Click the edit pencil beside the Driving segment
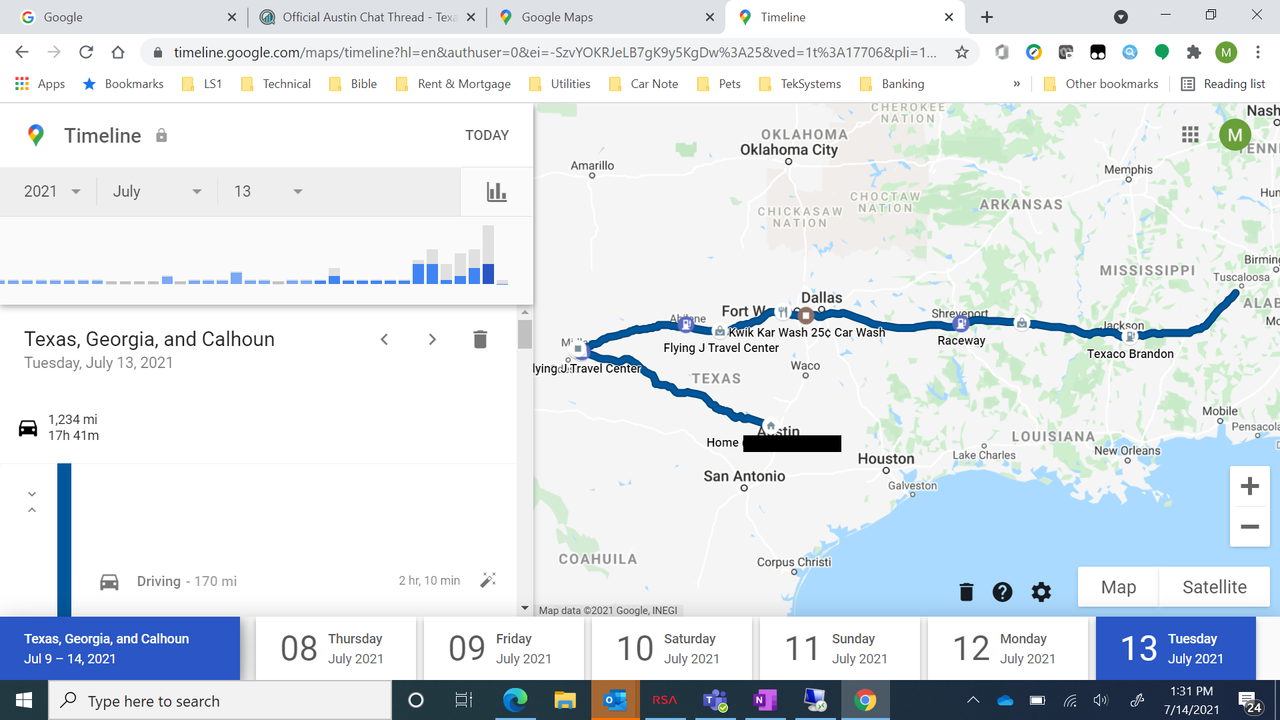Image resolution: width=1280 pixels, height=720 pixels. pos(488,580)
